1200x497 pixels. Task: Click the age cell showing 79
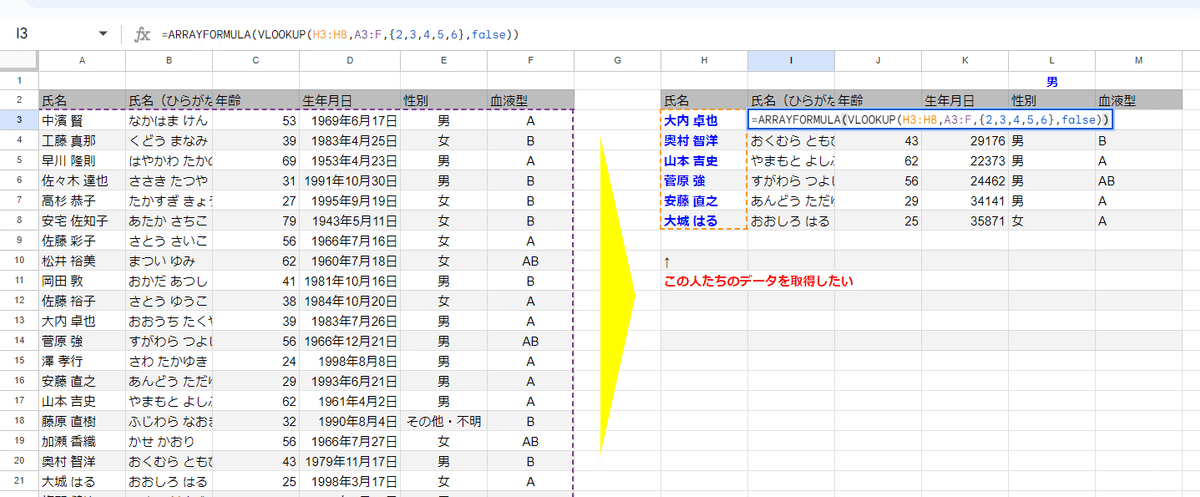point(256,220)
